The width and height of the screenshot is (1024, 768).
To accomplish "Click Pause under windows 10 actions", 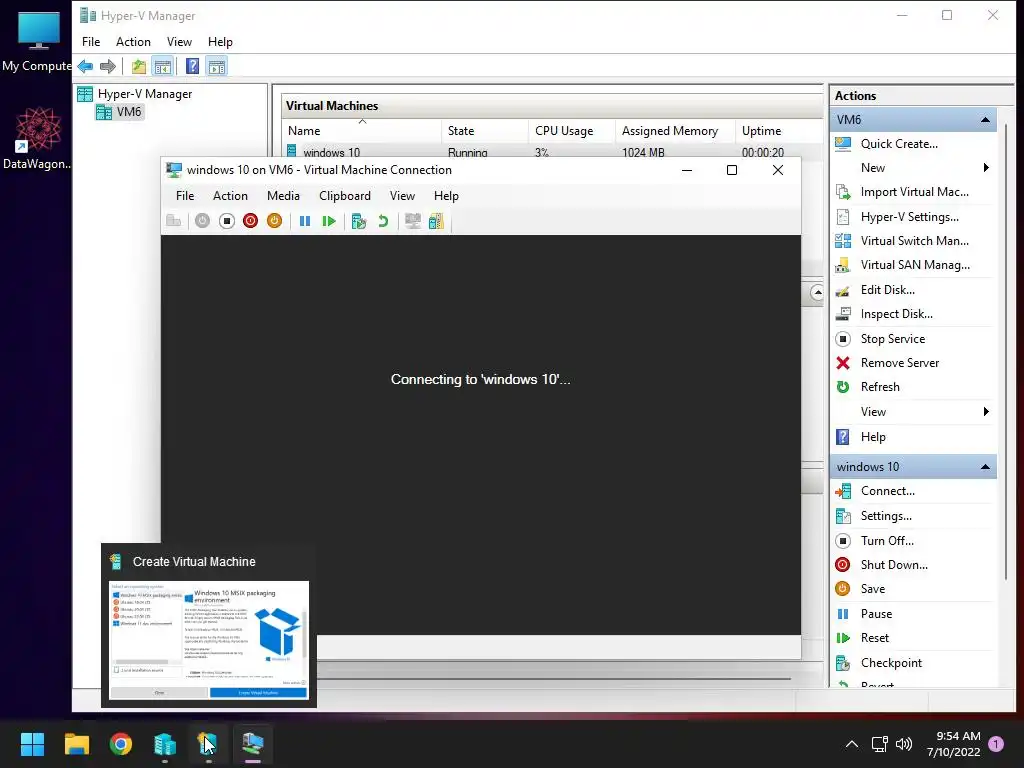I will (x=876, y=614).
